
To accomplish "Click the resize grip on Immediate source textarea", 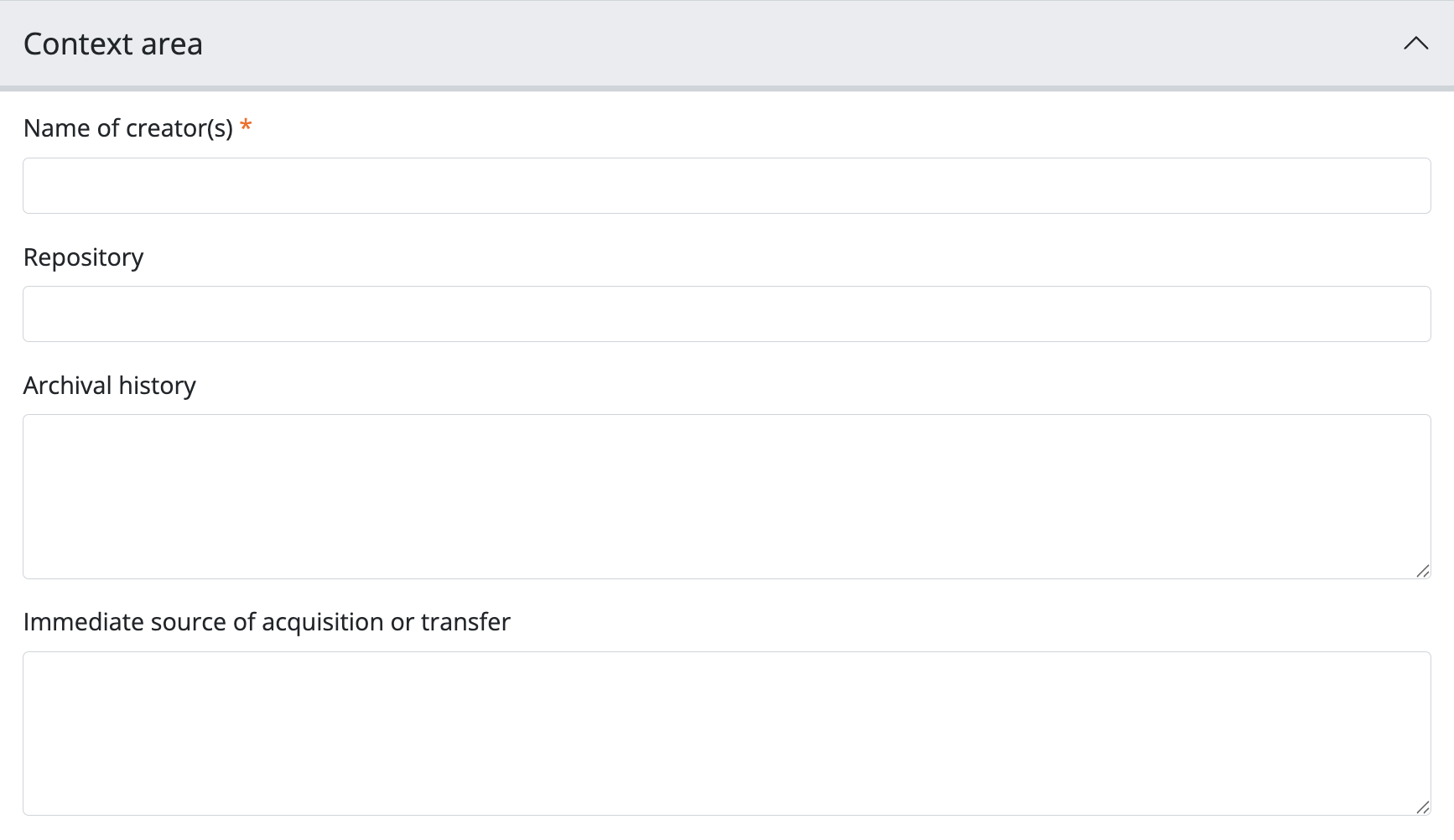I will click(1422, 807).
